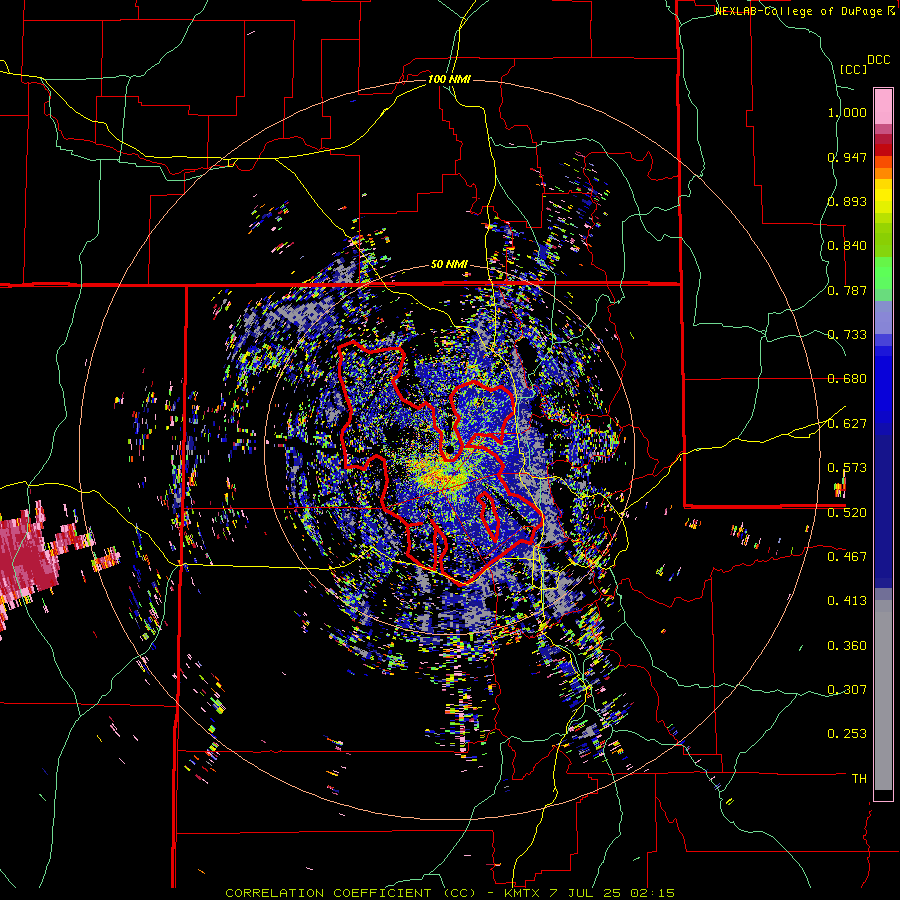Pick the pink segment of the colorbar
Viewport: 900px width, 900px height.
[883, 106]
